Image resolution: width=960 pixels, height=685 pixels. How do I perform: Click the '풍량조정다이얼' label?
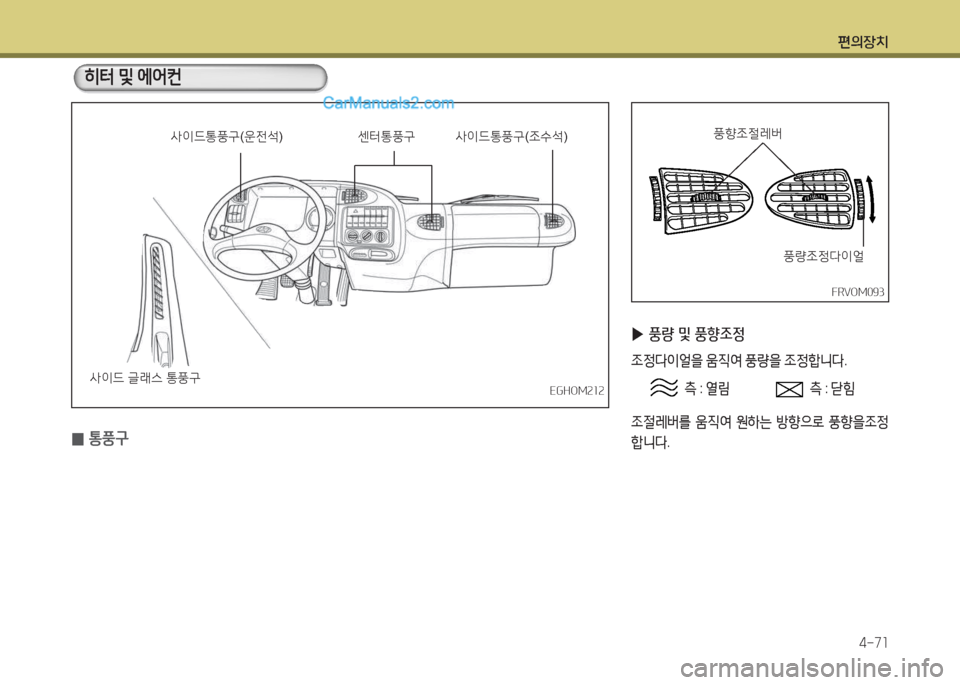(x=823, y=256)
